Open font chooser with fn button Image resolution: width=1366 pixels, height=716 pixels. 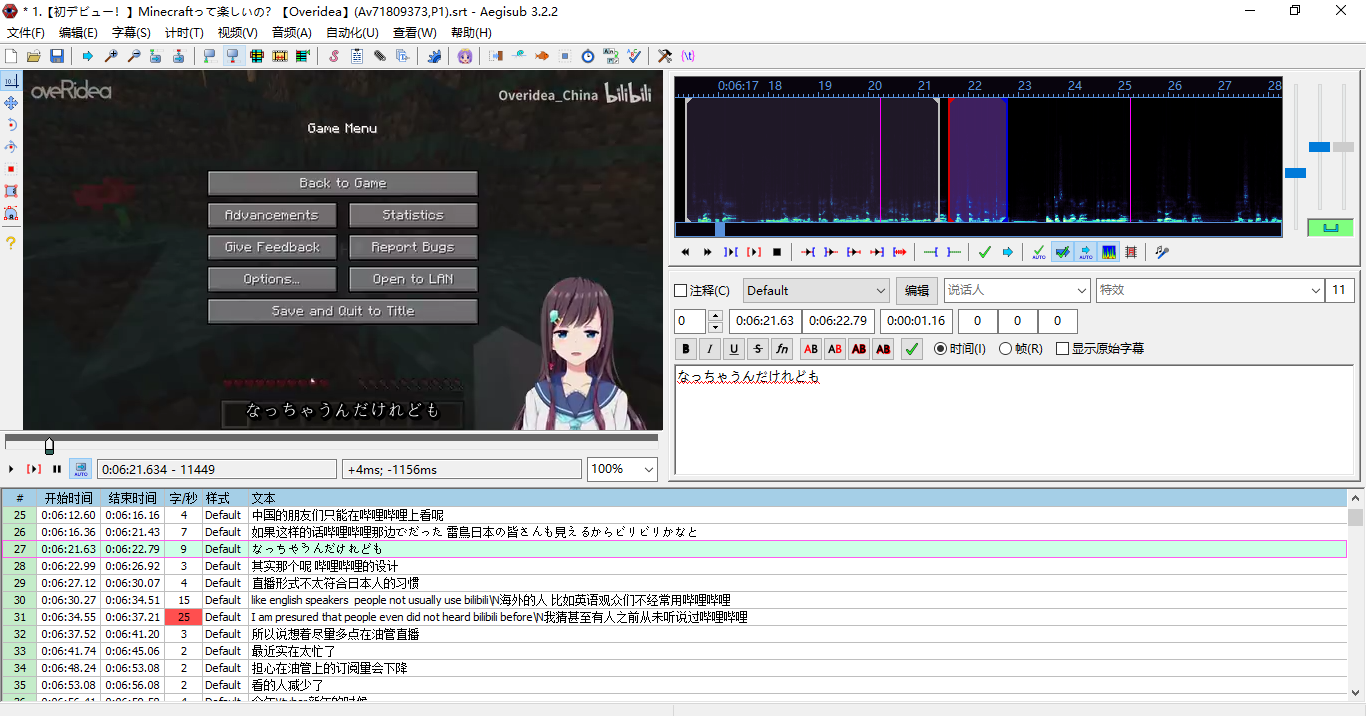[x=782, y=349]
